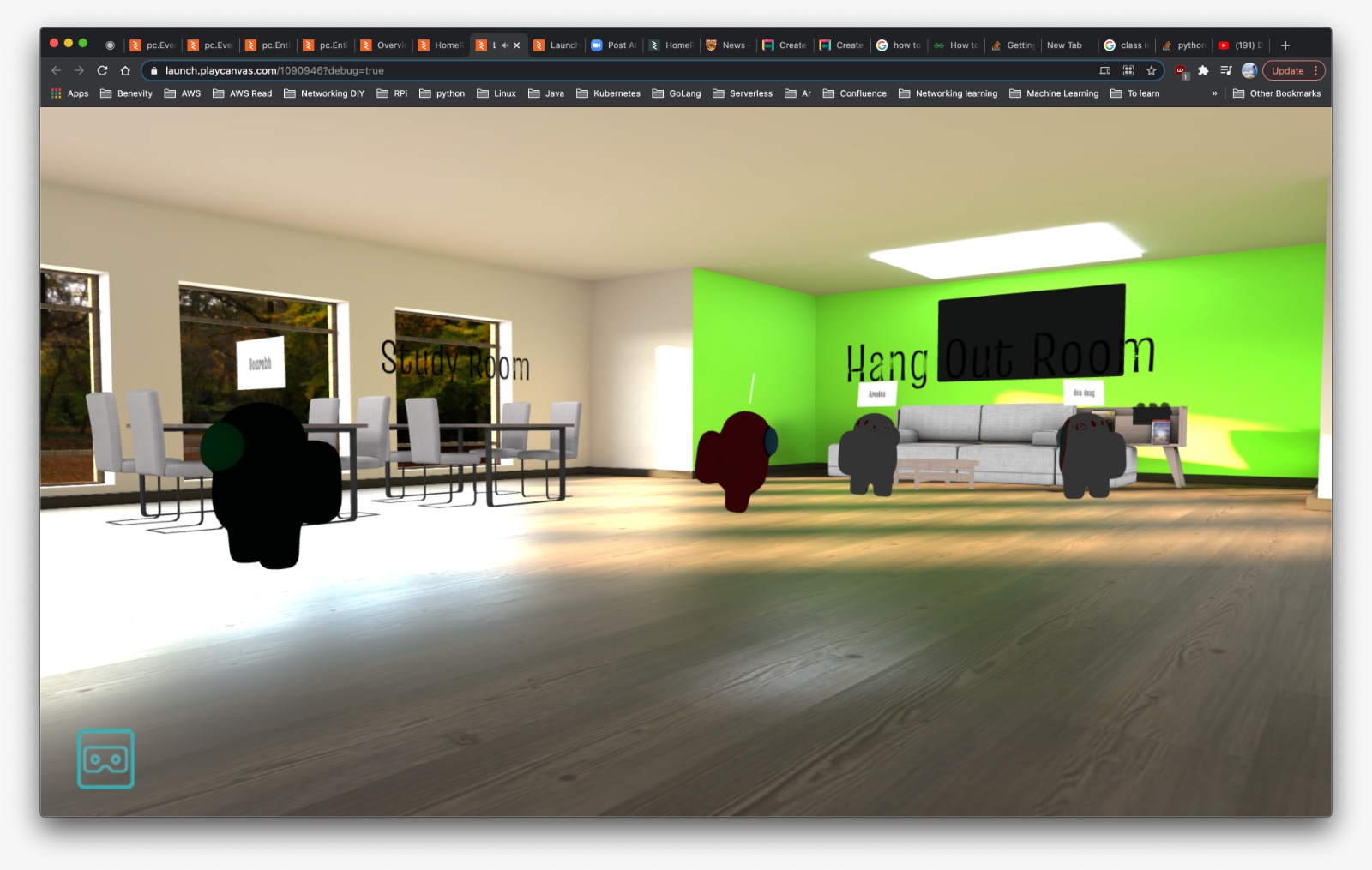Open the Serverless bookmarks folder

point(743,93)
